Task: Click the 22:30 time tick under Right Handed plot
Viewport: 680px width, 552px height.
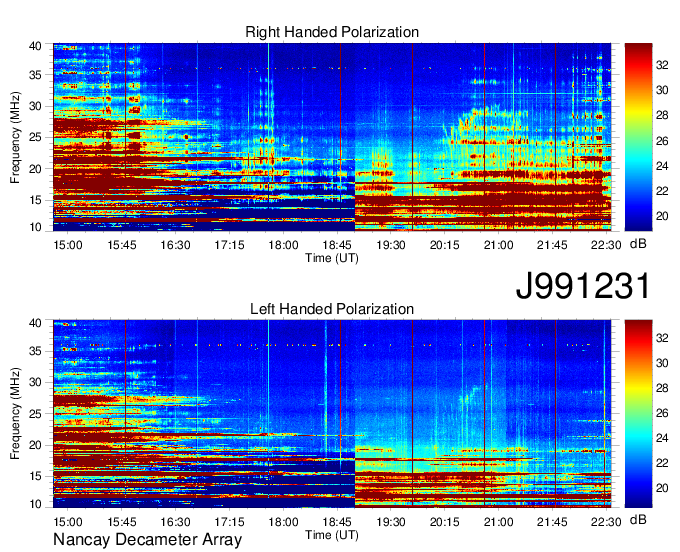Action: click(606, 245)
